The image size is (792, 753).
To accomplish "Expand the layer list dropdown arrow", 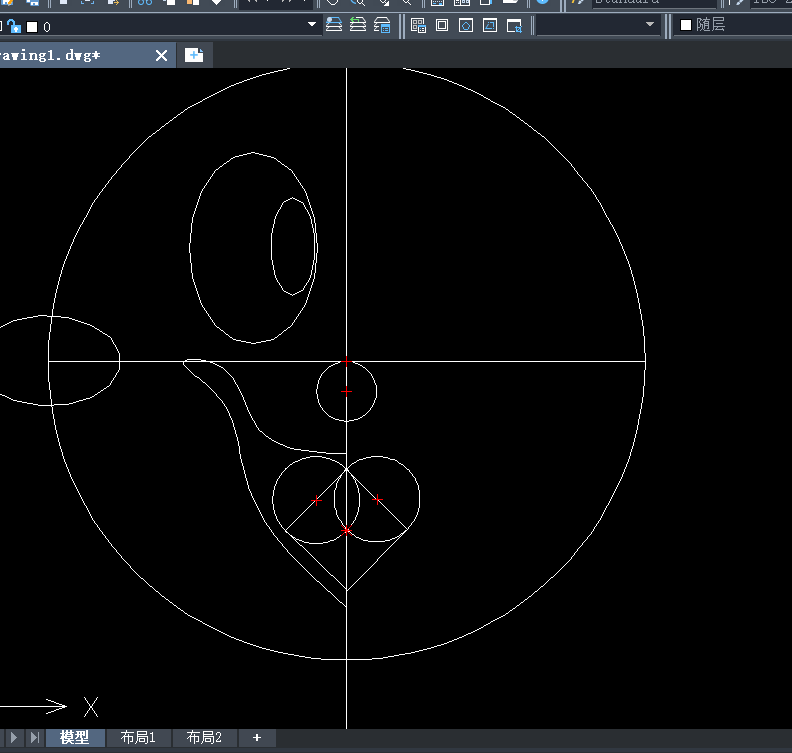I will click(312, 24).
